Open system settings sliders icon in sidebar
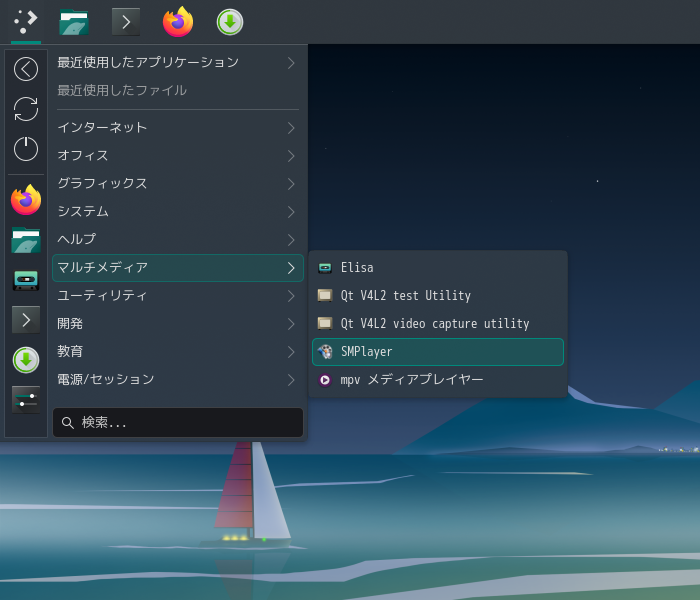700x600 pixels. coord(26,400)
